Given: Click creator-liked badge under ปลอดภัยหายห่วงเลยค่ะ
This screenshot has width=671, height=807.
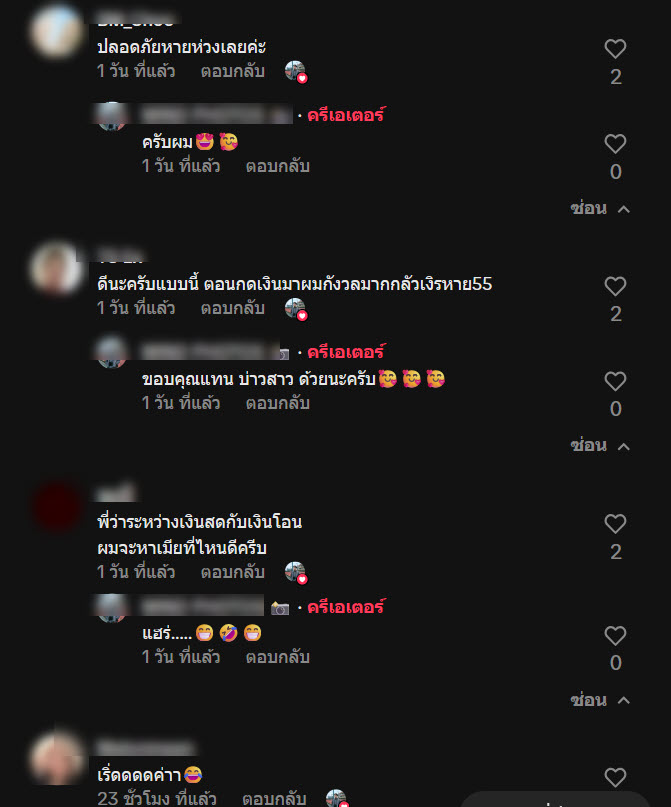Looking at the screenshot, I should pos(296,72).
